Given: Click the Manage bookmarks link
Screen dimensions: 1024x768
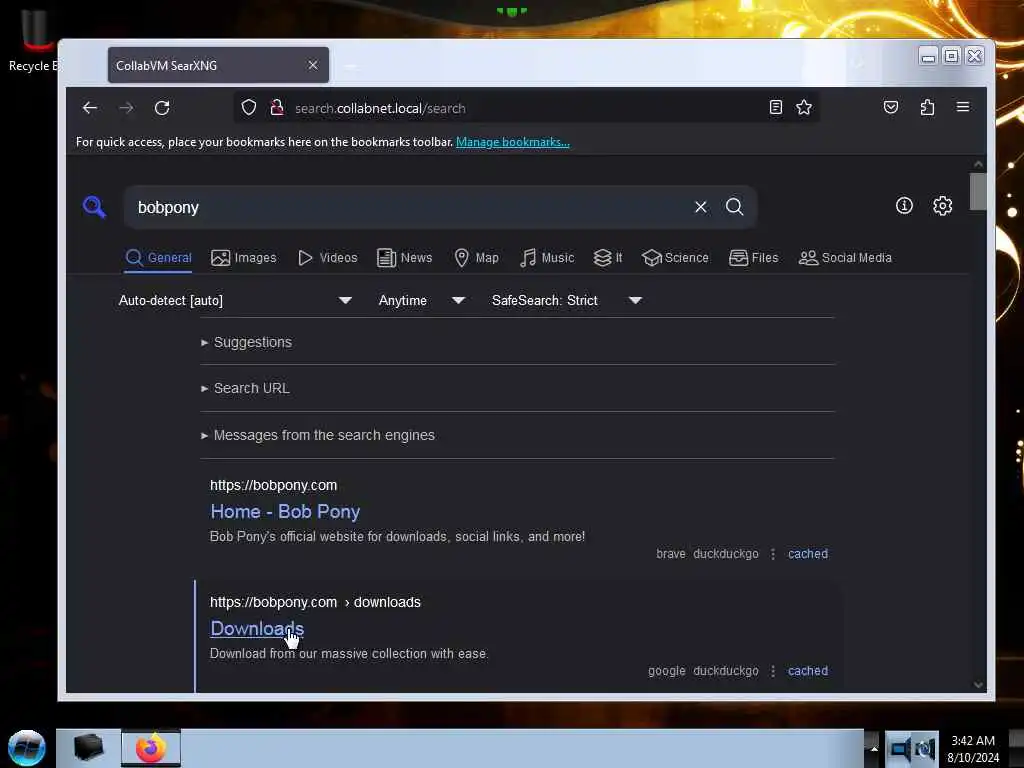Looking at the screenshot, I should pos(513,142).
